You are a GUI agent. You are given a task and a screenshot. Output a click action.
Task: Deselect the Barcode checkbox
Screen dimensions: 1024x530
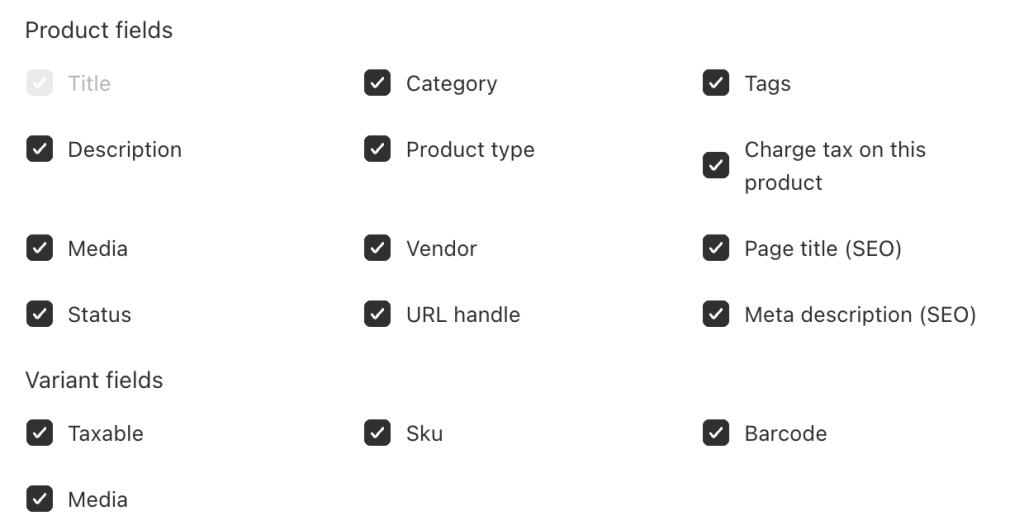pos(716,433)
